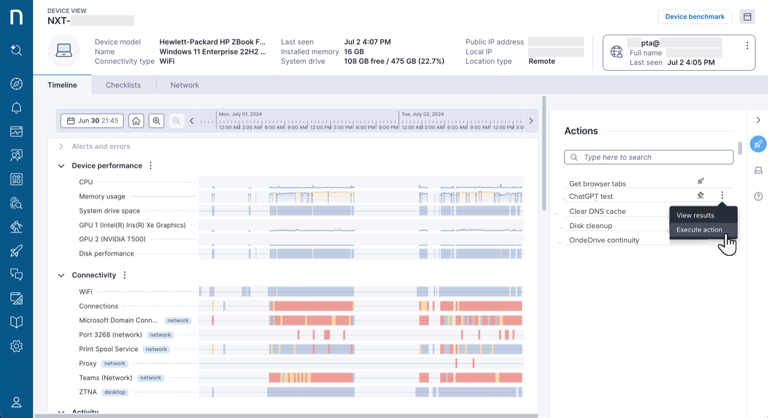Open the user card three-dot menu
The image size is (768, 418).
[x=746, y=46]
